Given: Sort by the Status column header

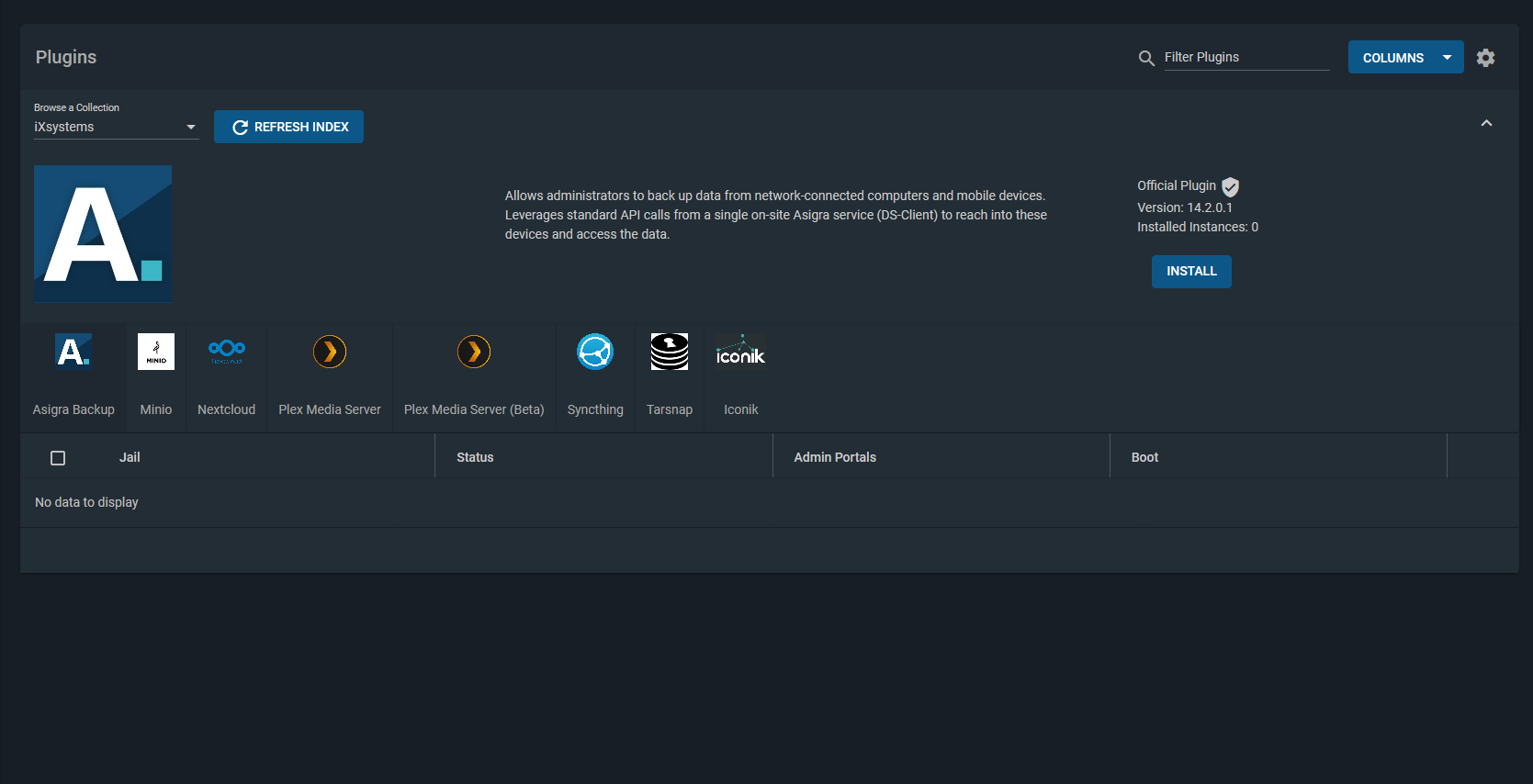Looking at the screenshot, I should [475, 457].
